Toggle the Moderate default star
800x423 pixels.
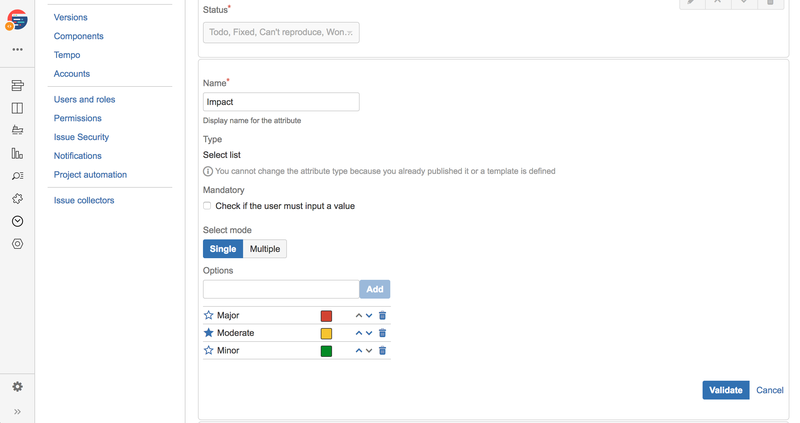(209, 333)
